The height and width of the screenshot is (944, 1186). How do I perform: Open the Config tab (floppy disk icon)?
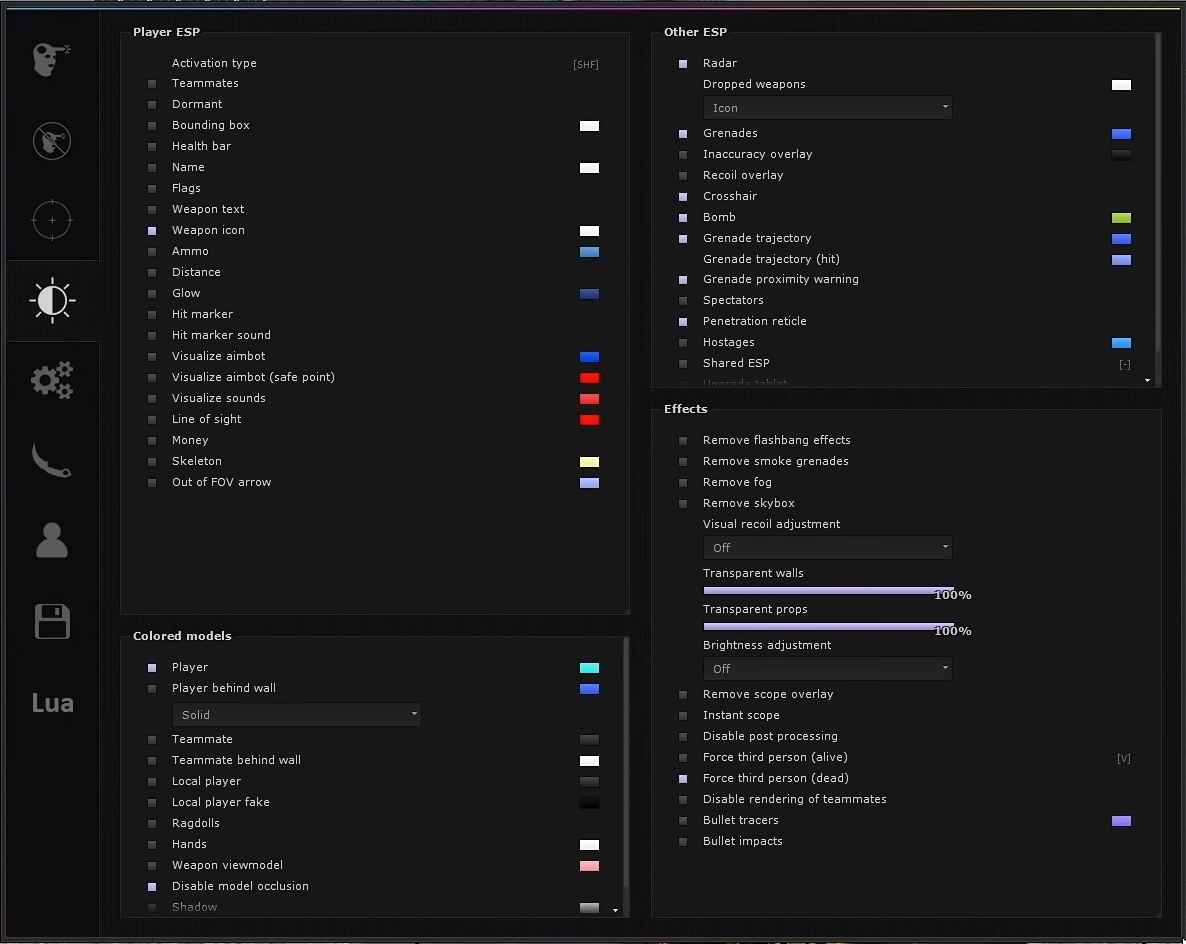pyautogui.click(x=52, y=621)
